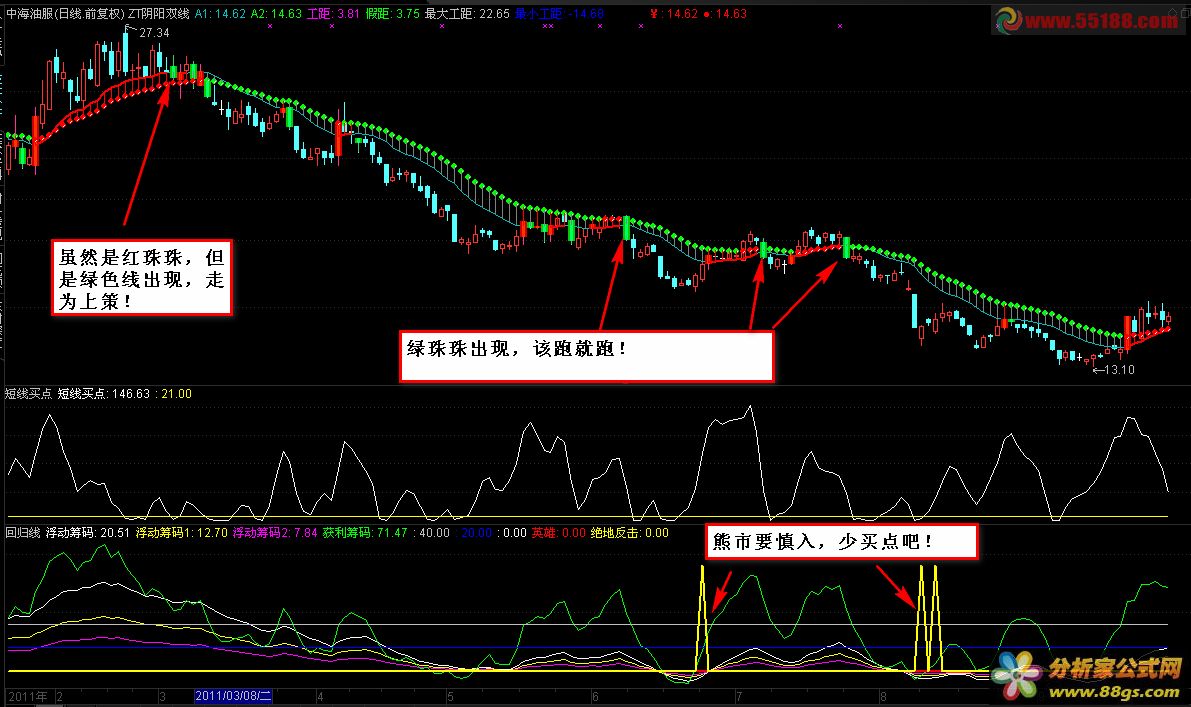Click the green 获利筹码: 71.47 label
The width and height of the screenshot is (1191, 707).
click(365, 532)
